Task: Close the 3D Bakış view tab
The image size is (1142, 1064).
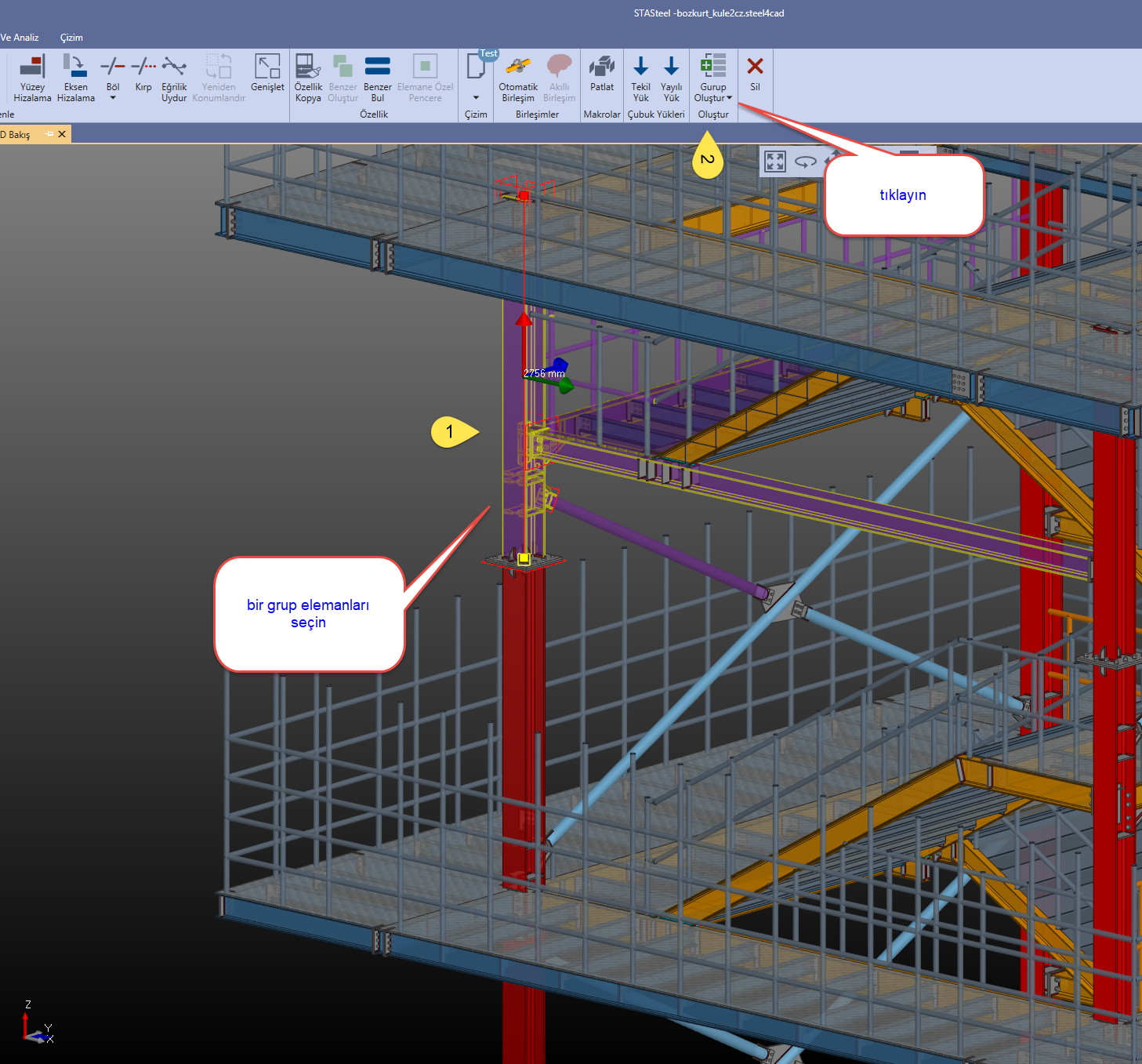Action: click(62, 134)
